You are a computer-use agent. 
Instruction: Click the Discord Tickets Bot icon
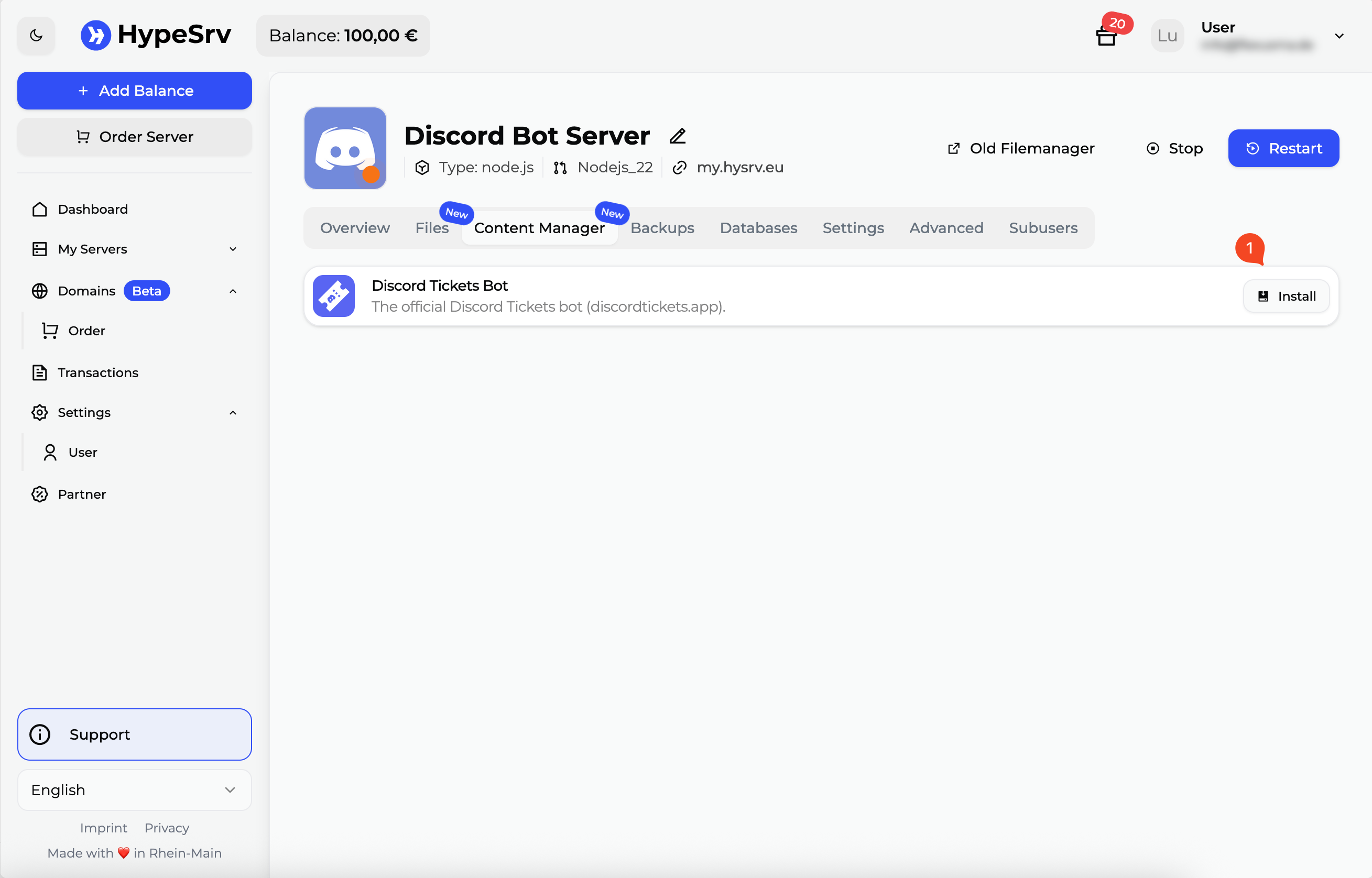(334, 296)
